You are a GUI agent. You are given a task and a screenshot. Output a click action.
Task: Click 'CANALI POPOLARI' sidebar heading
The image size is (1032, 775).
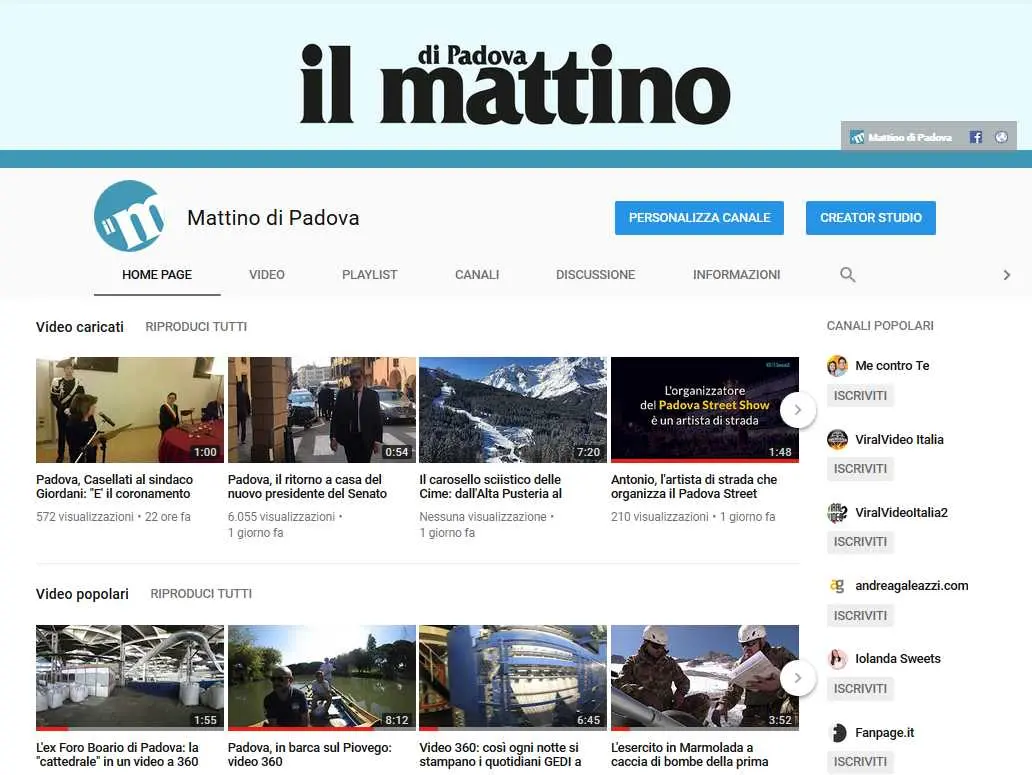tap(880, 326)
